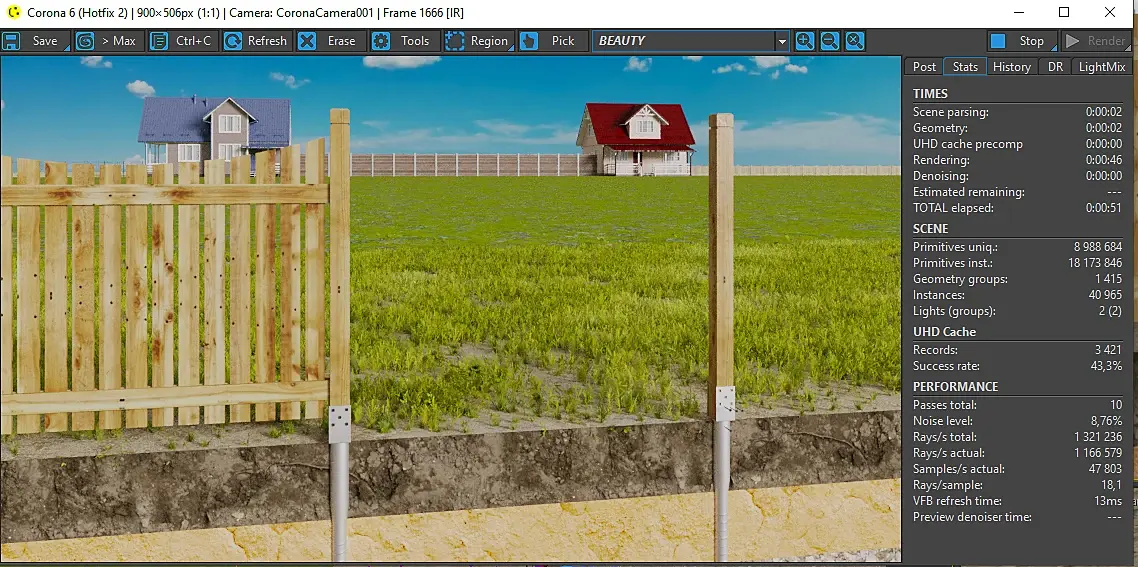Click the 'Rendering:' time 0:00:46

coord(1104,160)
